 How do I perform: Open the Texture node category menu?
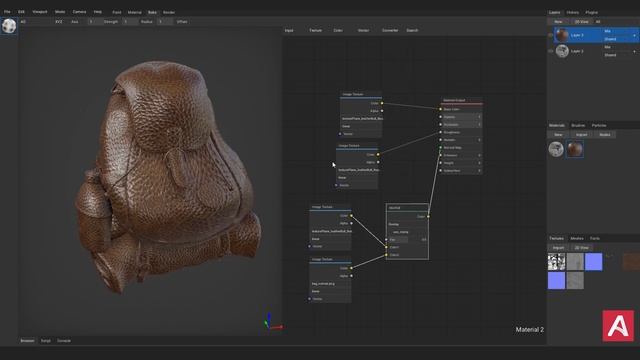pos(316,30)
